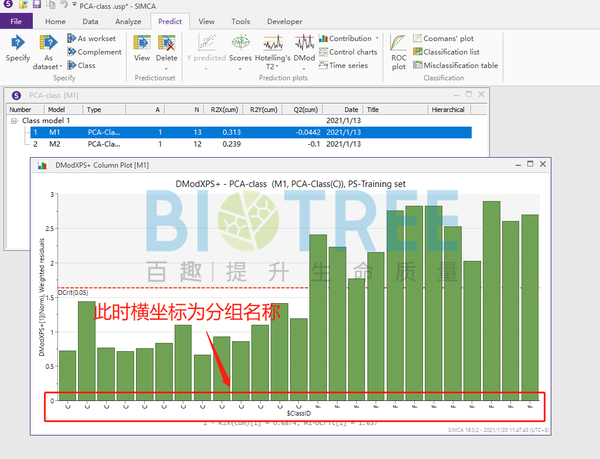Click the Coomans' plot icon
Screen dimensions: 600x459
(417, 38)
